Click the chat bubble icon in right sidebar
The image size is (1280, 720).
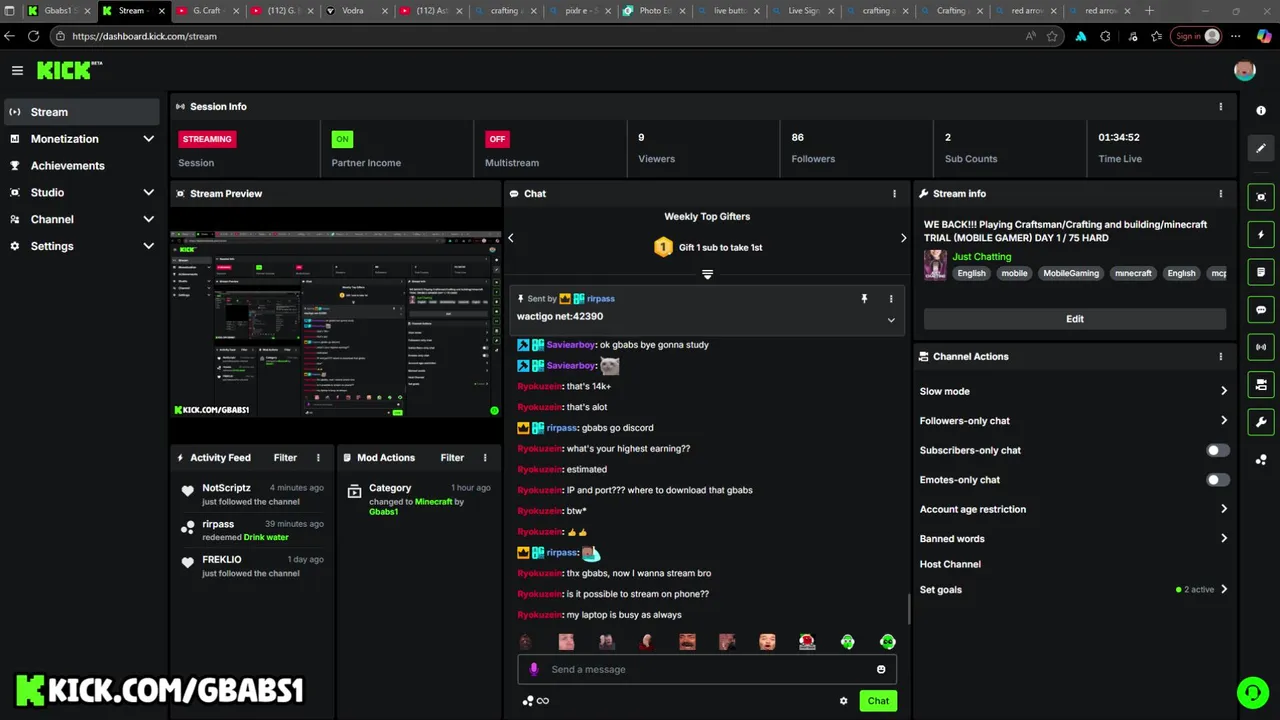(1261, 310)
